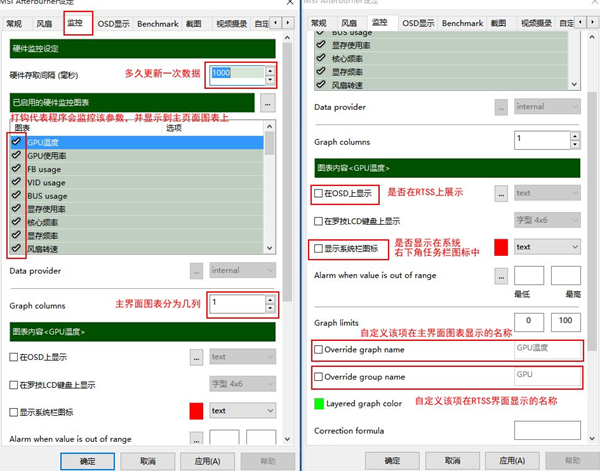Enable Override group name checkbox
The height and width of the screenshot is (471, 600).
(318, 376)
